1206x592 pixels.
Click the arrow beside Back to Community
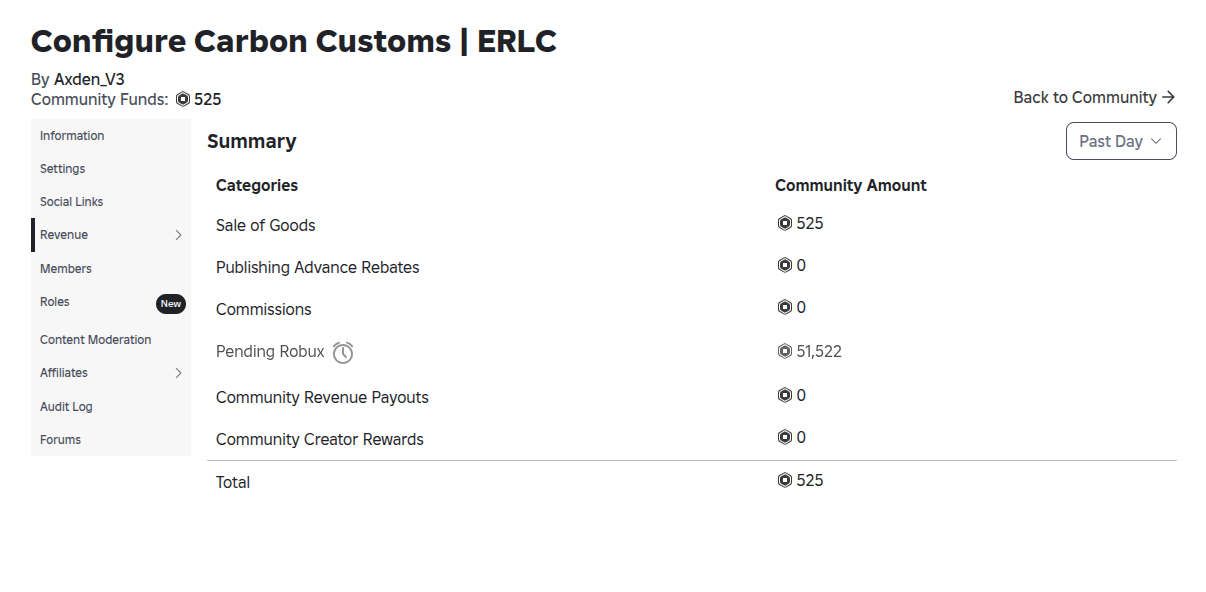[x=1168, y=97]
